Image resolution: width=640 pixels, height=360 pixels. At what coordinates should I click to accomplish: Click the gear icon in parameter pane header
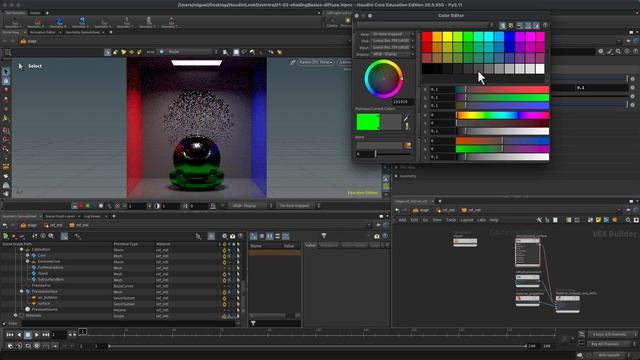(601, 51)
